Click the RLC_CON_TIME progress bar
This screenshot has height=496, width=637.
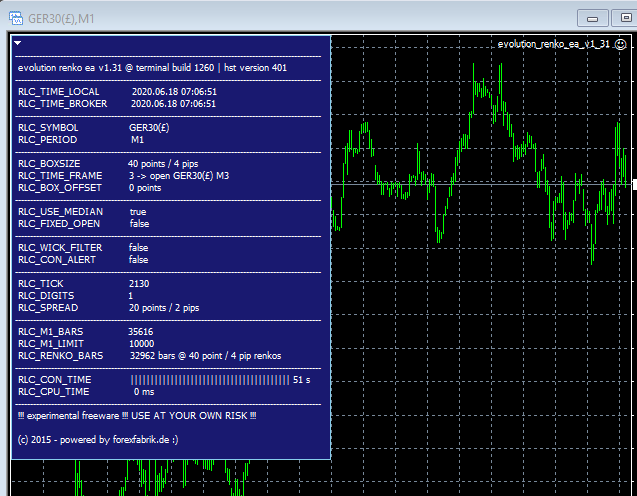[x=210, y=380]
